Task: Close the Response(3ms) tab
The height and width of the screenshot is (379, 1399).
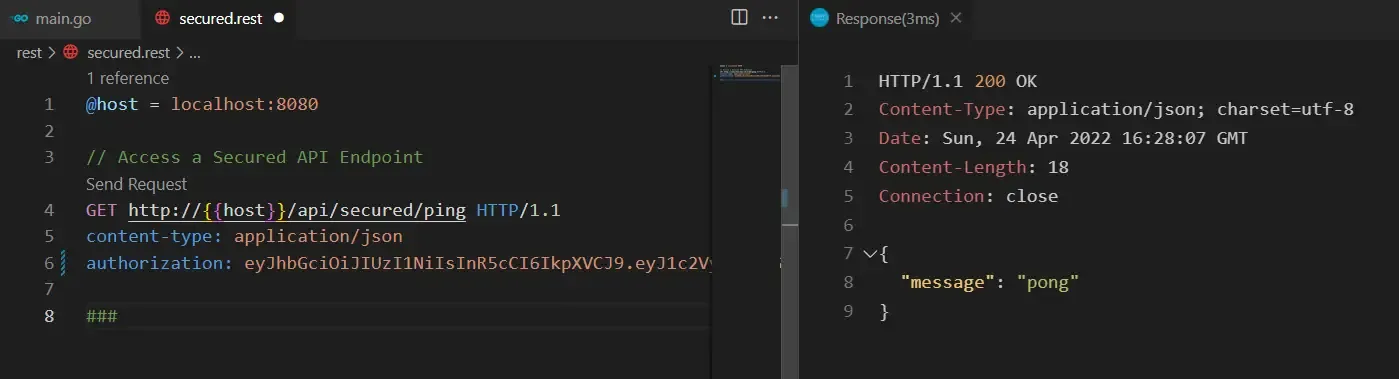Action: (x=955, y=18)
